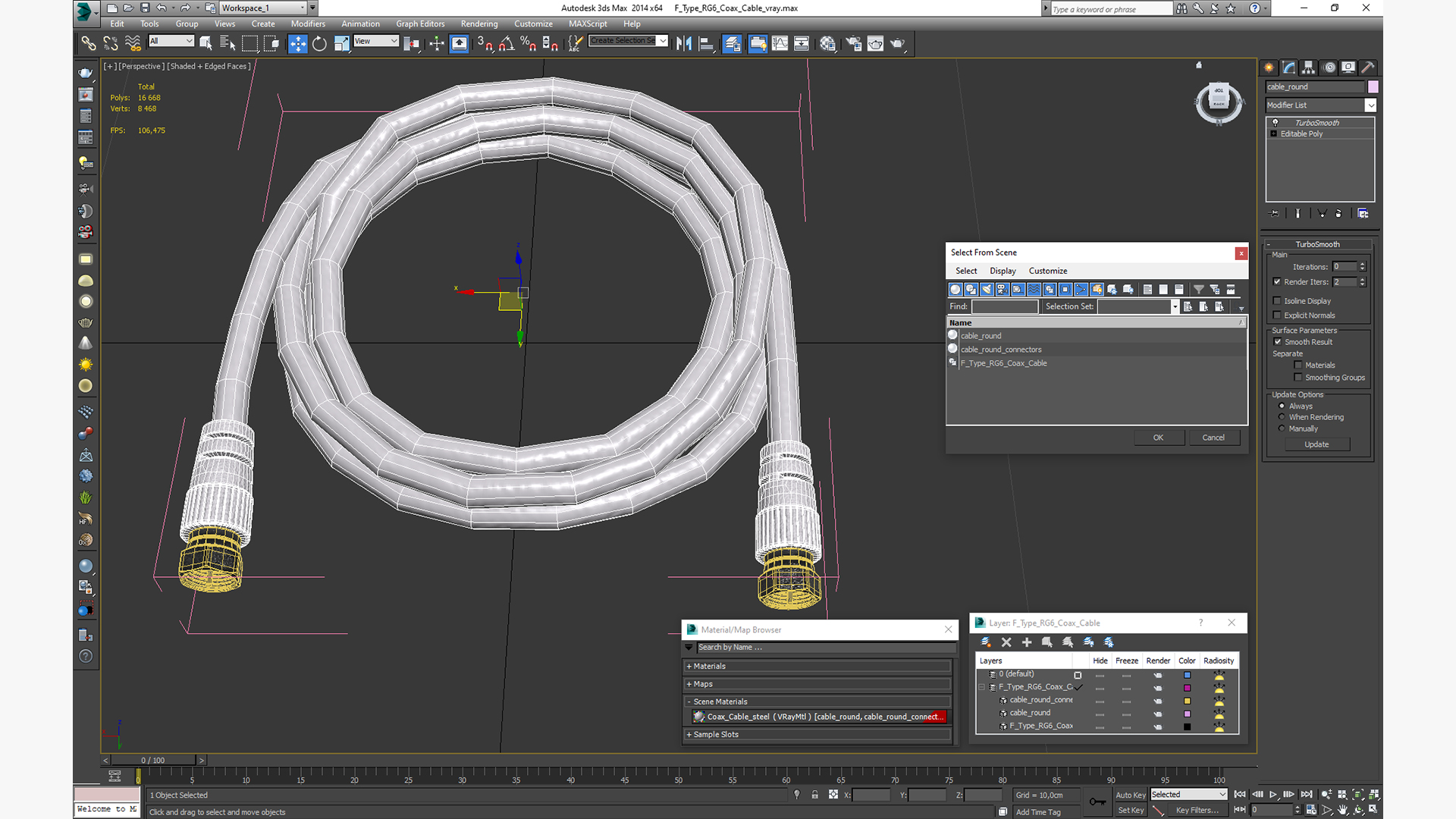Open the Material Editor teapot-sphere icon

(827, 44)
